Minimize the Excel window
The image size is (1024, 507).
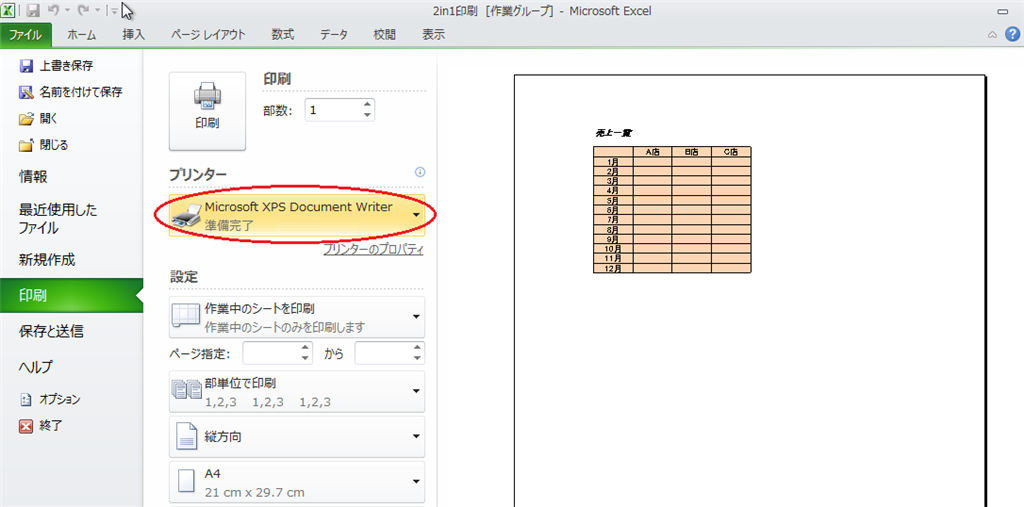(x=1002, y=11)
